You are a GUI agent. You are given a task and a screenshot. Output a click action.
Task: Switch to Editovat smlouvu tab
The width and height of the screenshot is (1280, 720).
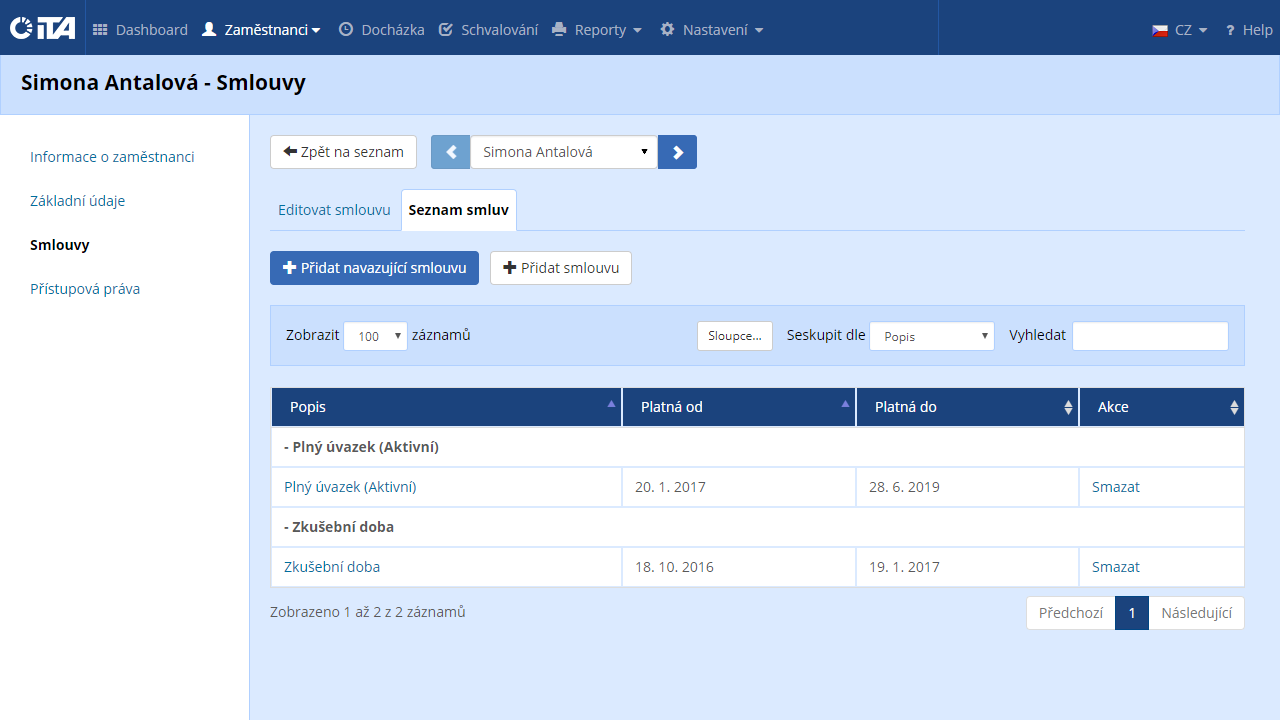334,210
